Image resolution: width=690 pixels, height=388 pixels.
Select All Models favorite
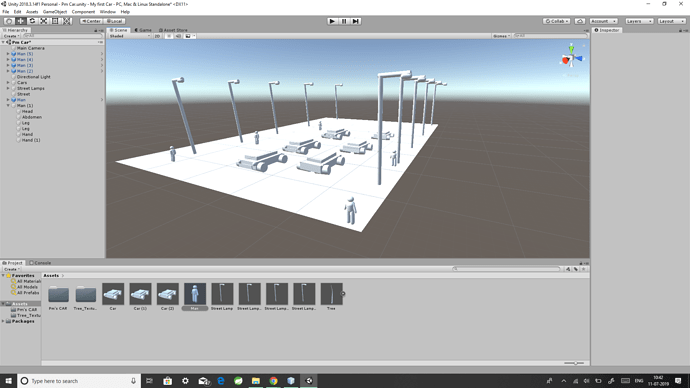tap(27, 287)
